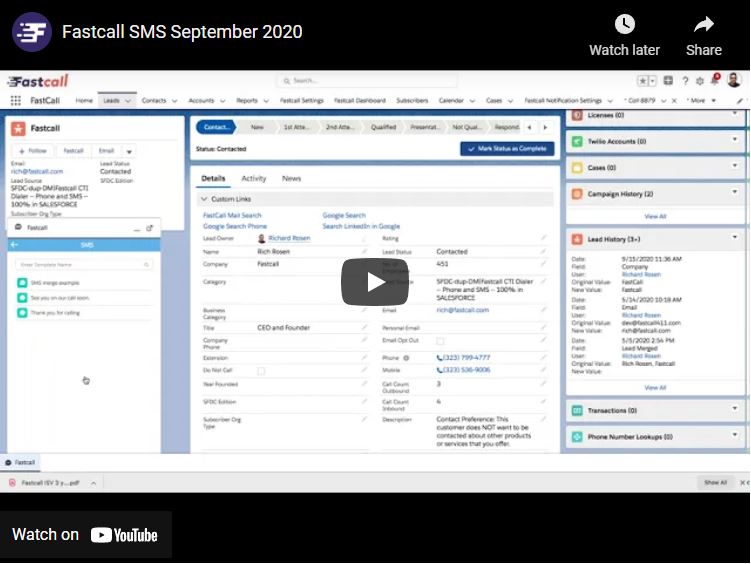Open the Campaign History dropdown arrow

point(735,192)
